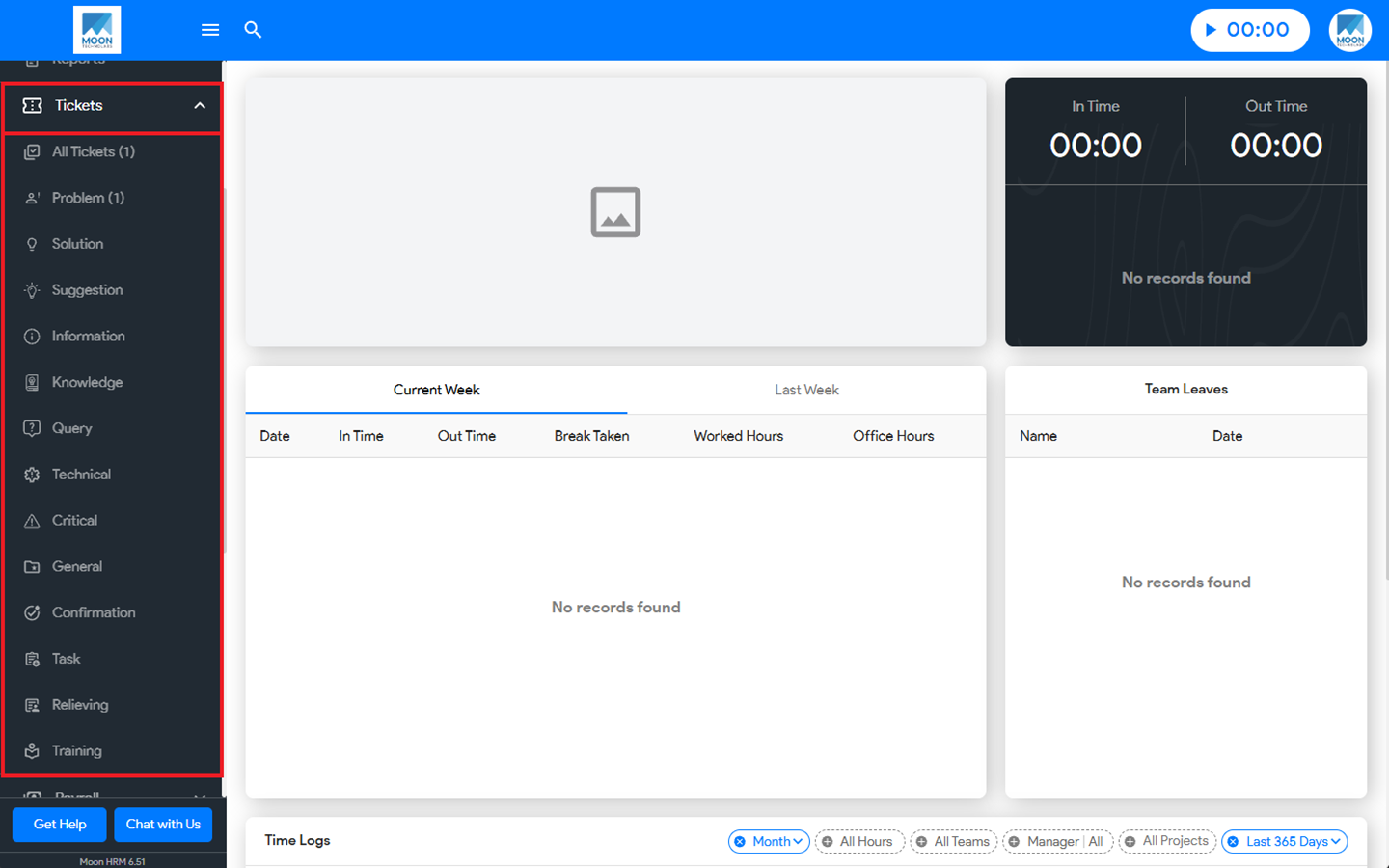Image resolution: width=1389 pixels, height=868 pixels.
Task: Click the Information circle icon
Action: point(32,337)
